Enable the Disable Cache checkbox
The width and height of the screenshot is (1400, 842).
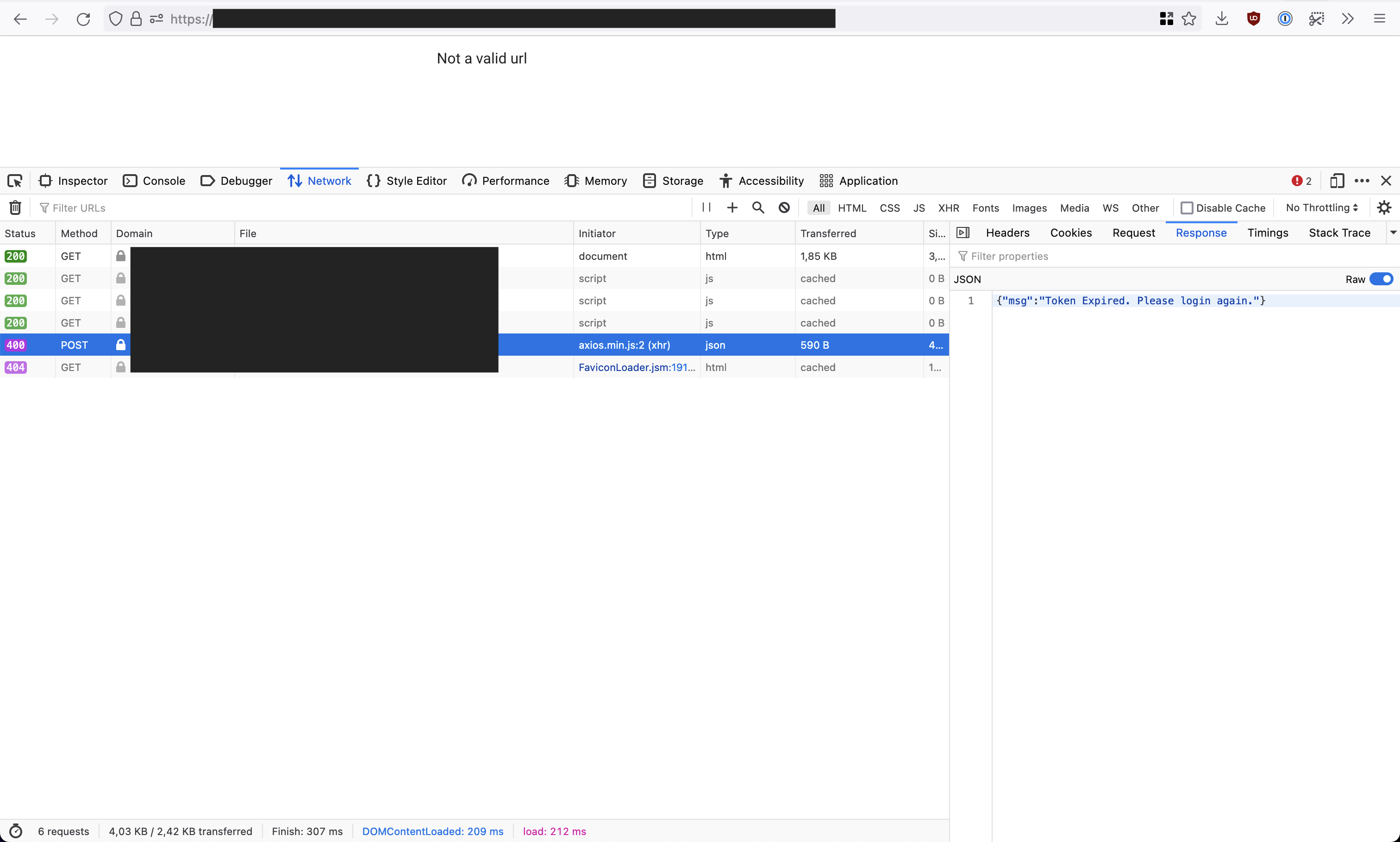1187,207
